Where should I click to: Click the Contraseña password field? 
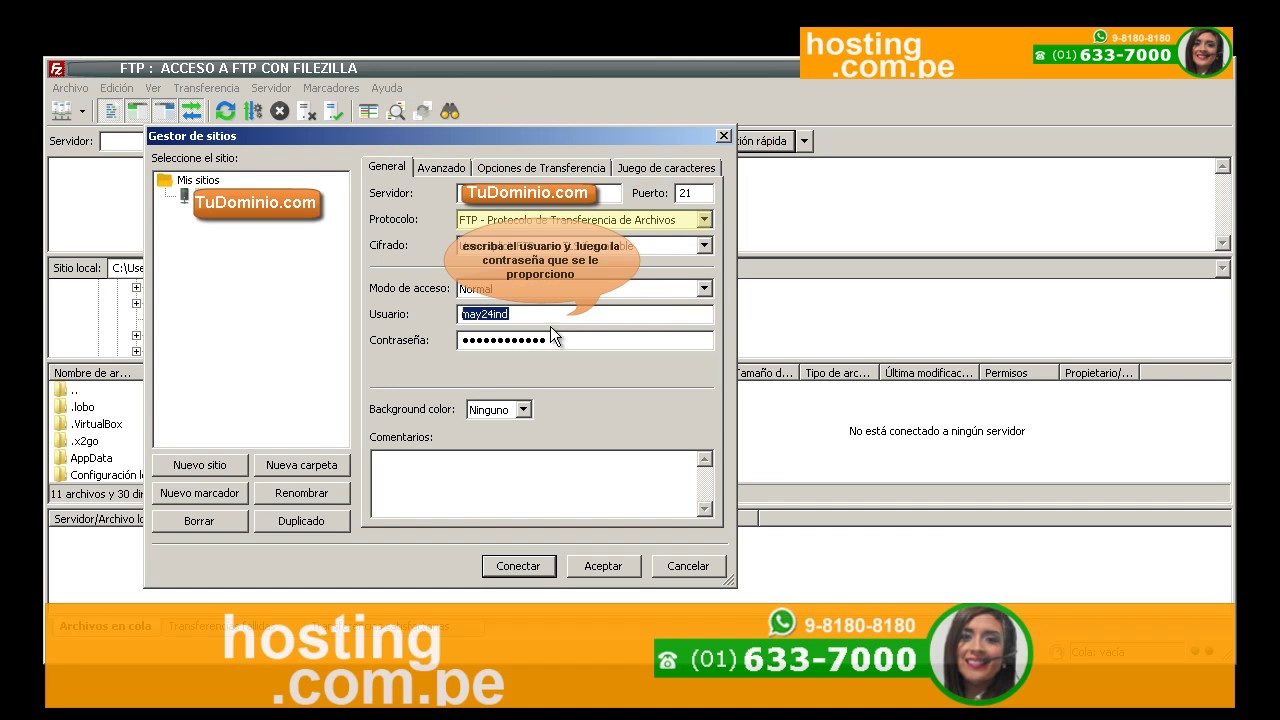[585, 340]
